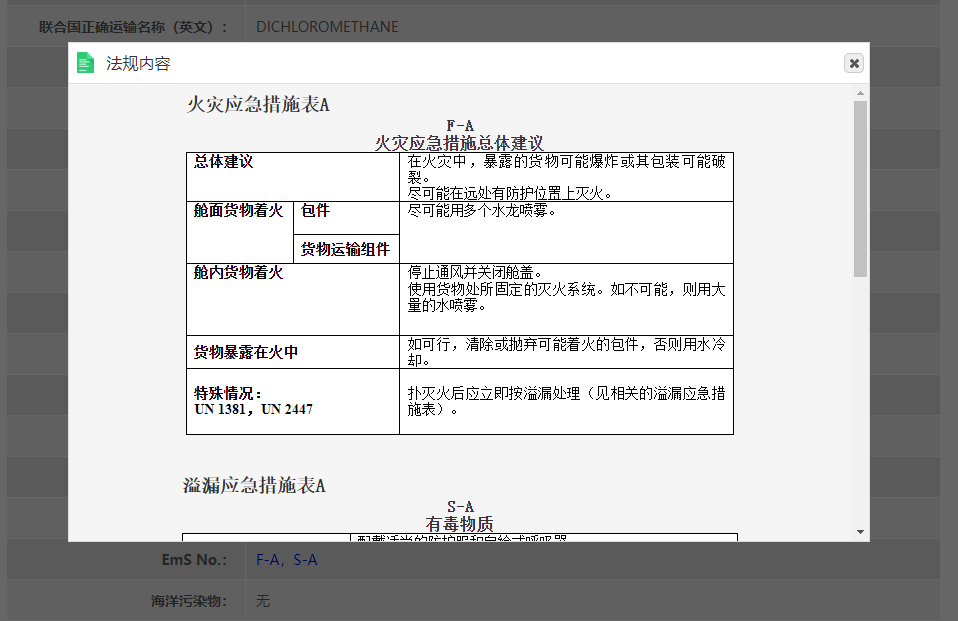
Task: Click heading 火灾应急措施表A
Action: click(258, 105)
